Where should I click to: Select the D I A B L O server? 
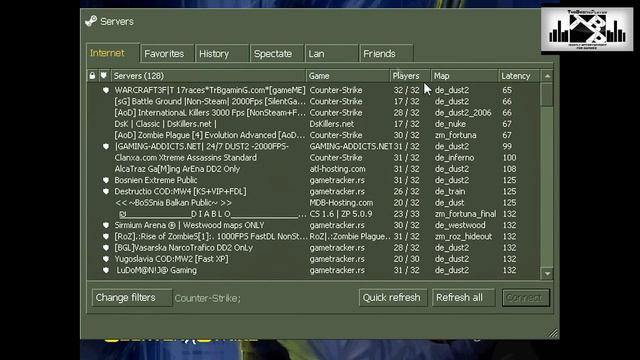(x=313, y=214)
